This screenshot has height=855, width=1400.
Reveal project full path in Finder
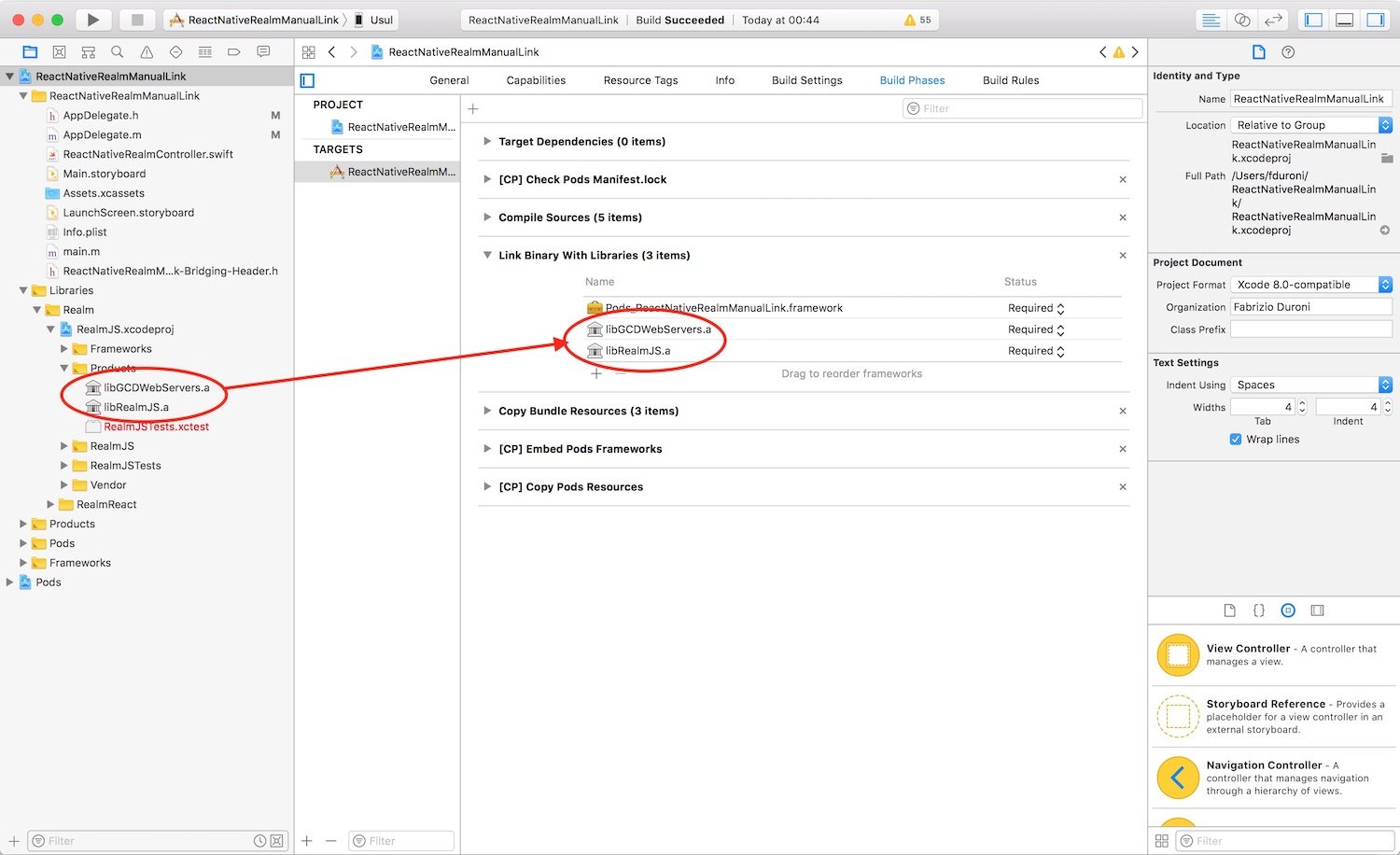1385,231
